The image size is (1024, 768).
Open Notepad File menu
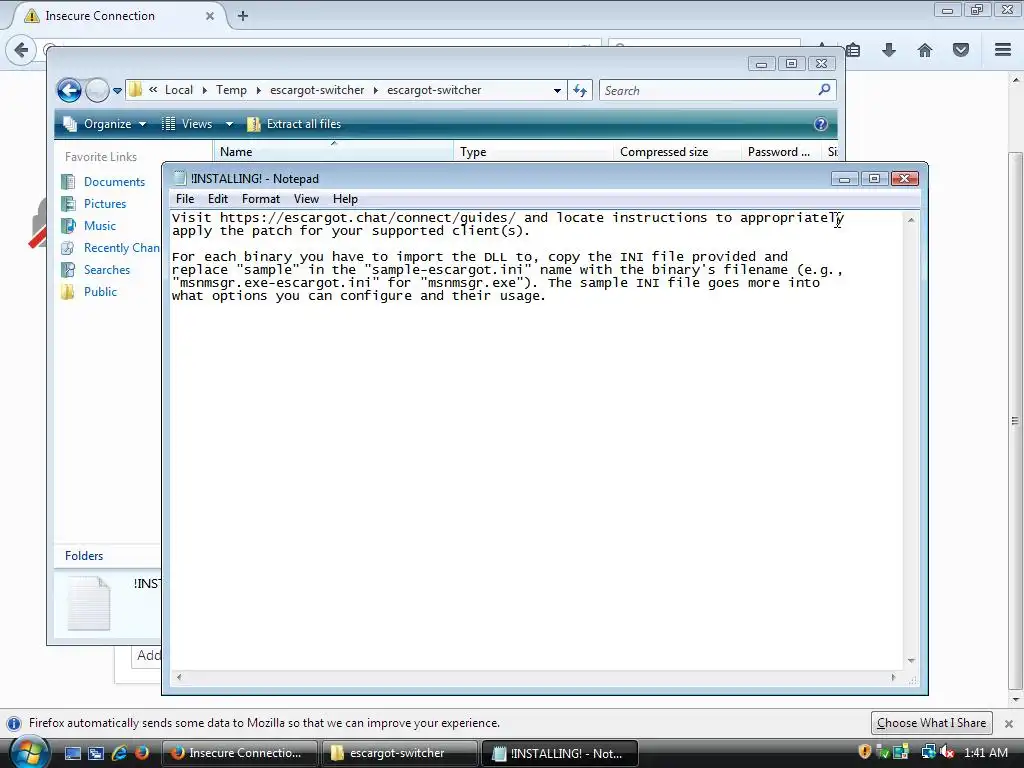185,199
